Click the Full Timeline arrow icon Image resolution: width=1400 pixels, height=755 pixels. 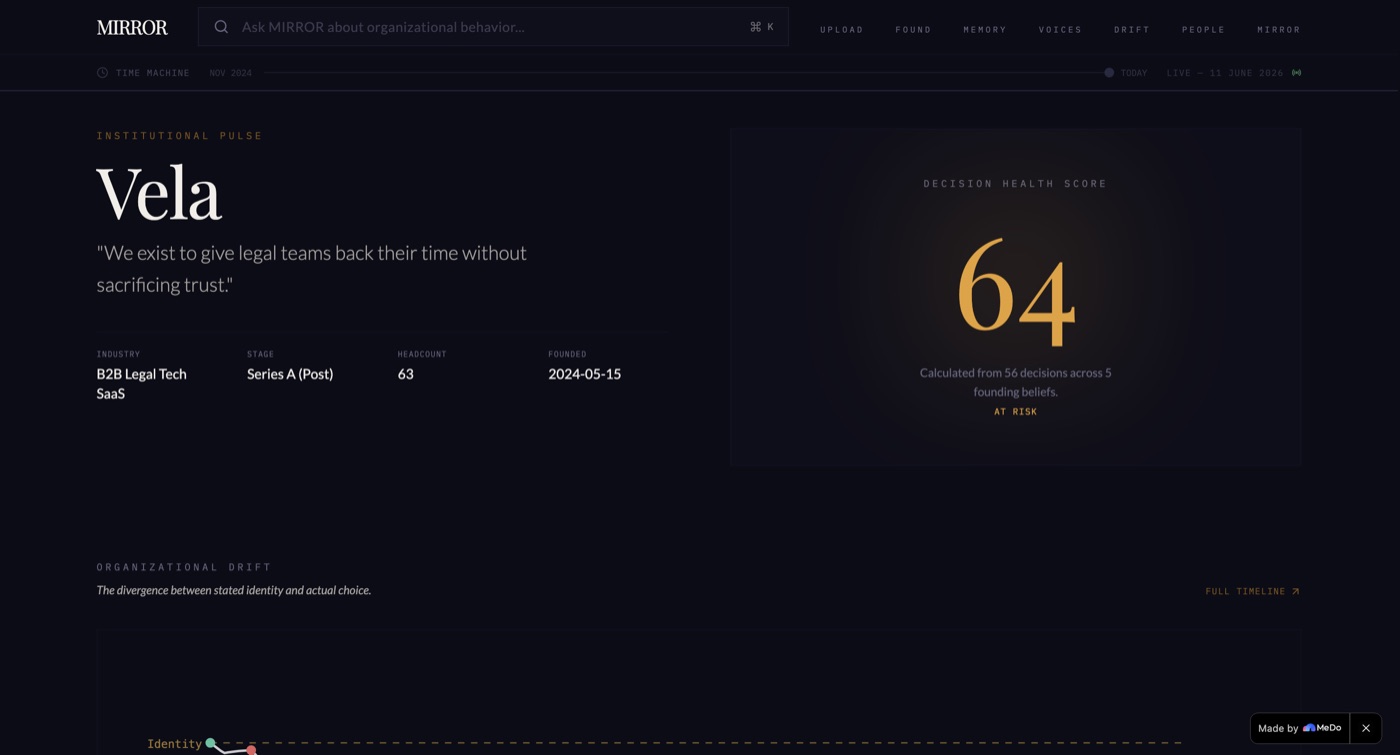point(1295,592)
